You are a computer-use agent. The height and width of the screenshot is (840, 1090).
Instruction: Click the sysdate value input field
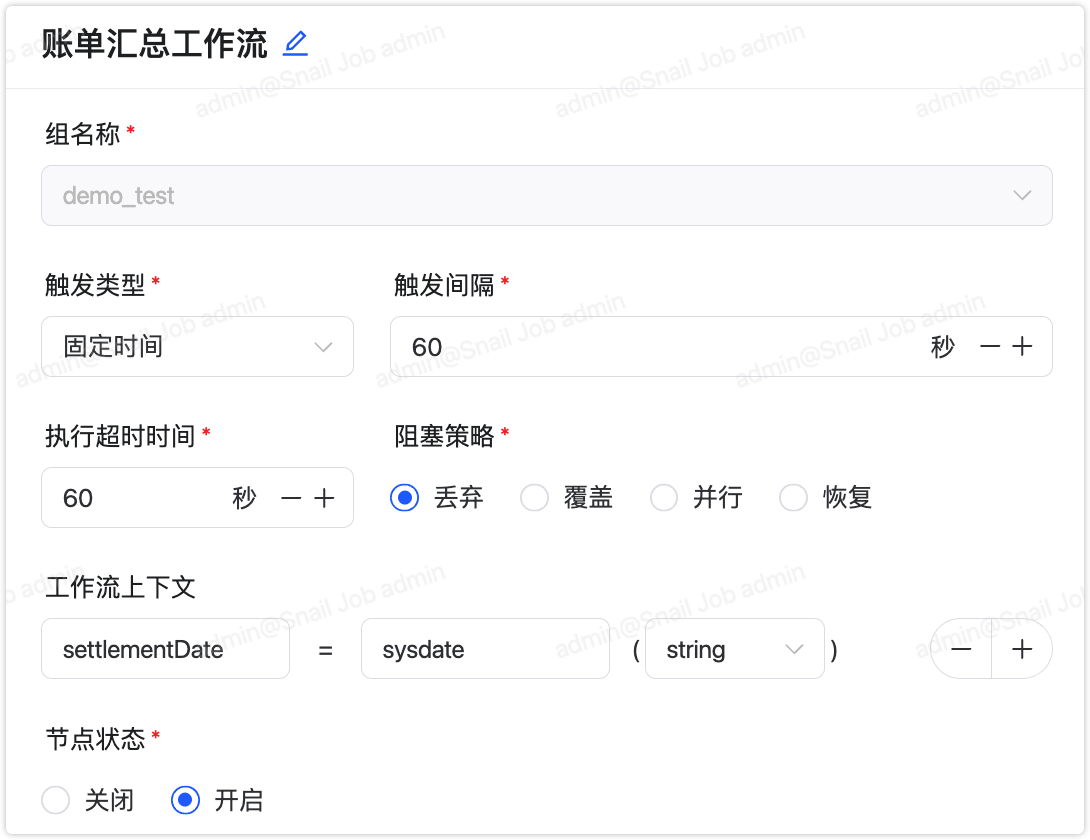pyautogui.click(x=485, y=649)
